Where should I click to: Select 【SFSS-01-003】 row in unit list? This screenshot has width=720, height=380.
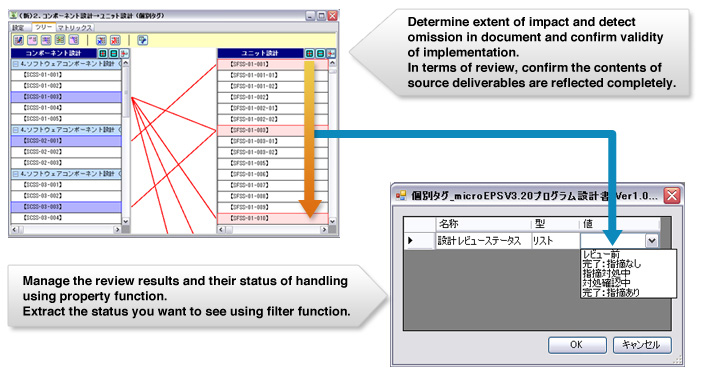273,130
